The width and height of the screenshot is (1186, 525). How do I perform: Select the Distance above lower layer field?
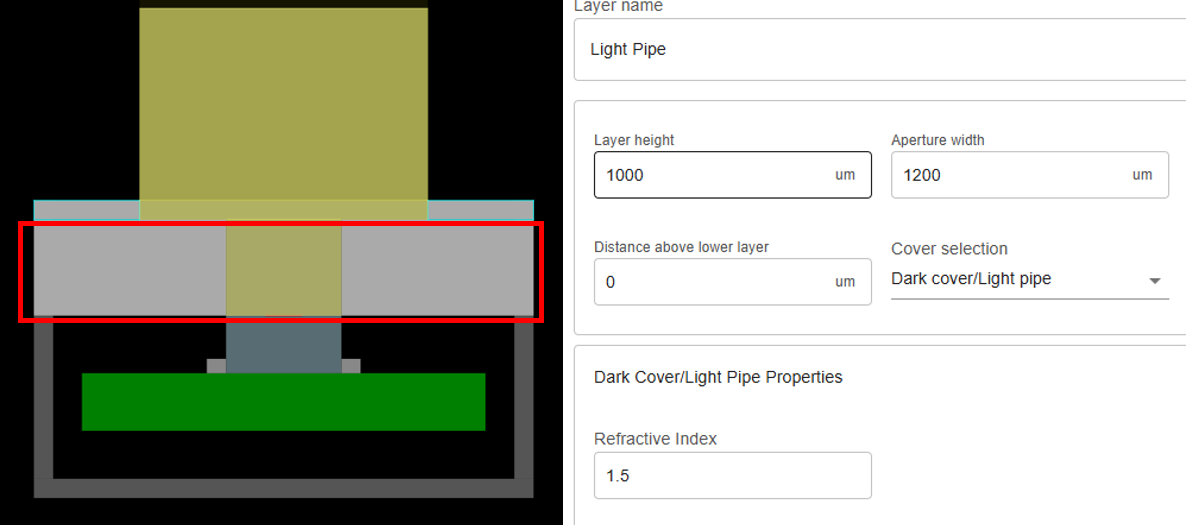click(712, 282)
